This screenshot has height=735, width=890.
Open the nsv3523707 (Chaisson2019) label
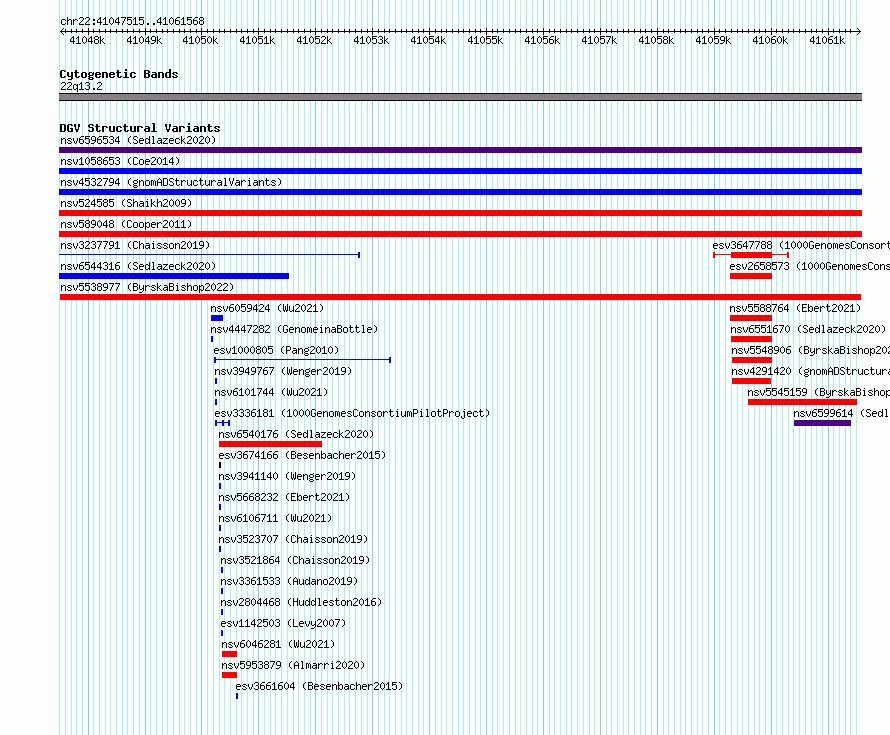click(x=293, y=539)
